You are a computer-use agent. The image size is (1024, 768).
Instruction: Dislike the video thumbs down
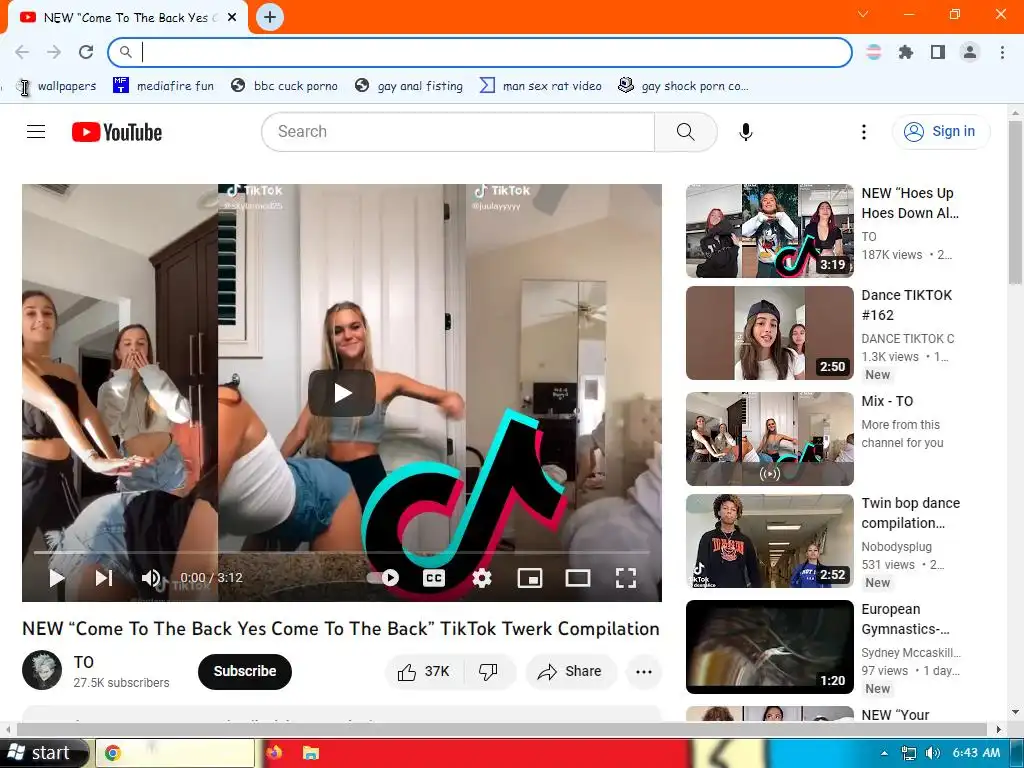[x=488, y=671]
